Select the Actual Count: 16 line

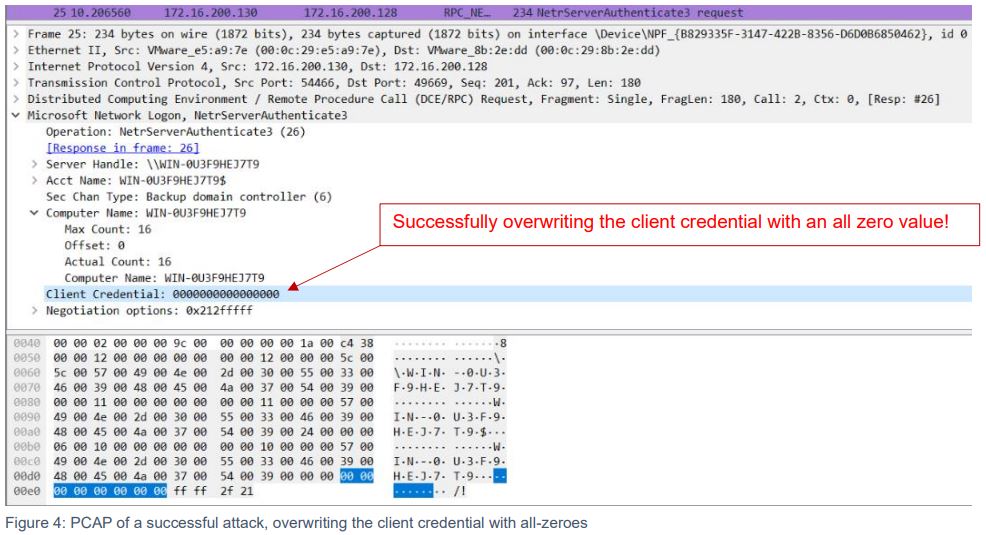[118, 262]
